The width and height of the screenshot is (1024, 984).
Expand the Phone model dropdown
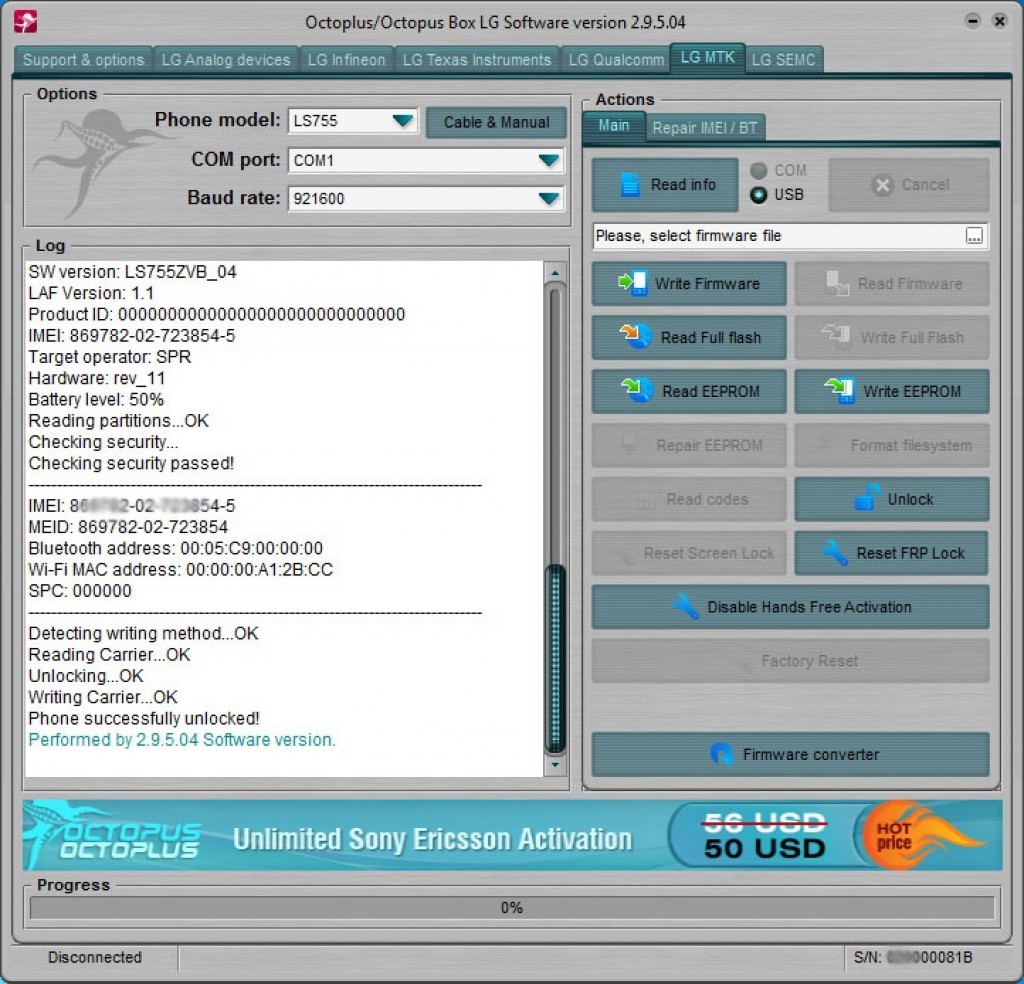click(x=402, y=121)
